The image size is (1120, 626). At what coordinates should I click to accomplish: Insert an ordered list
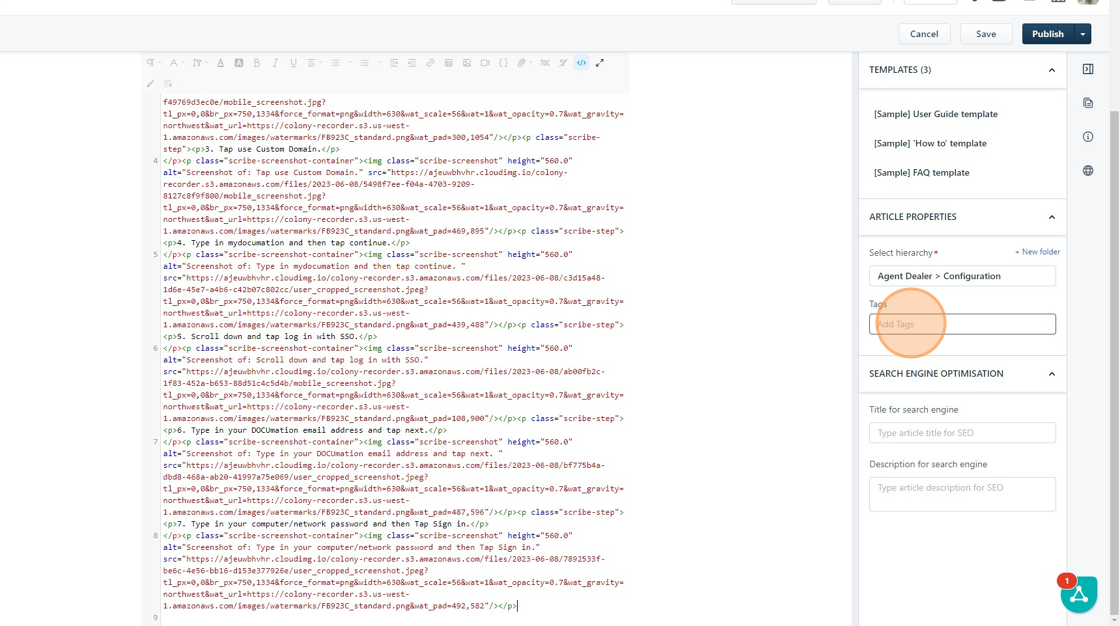click(335, 63)
